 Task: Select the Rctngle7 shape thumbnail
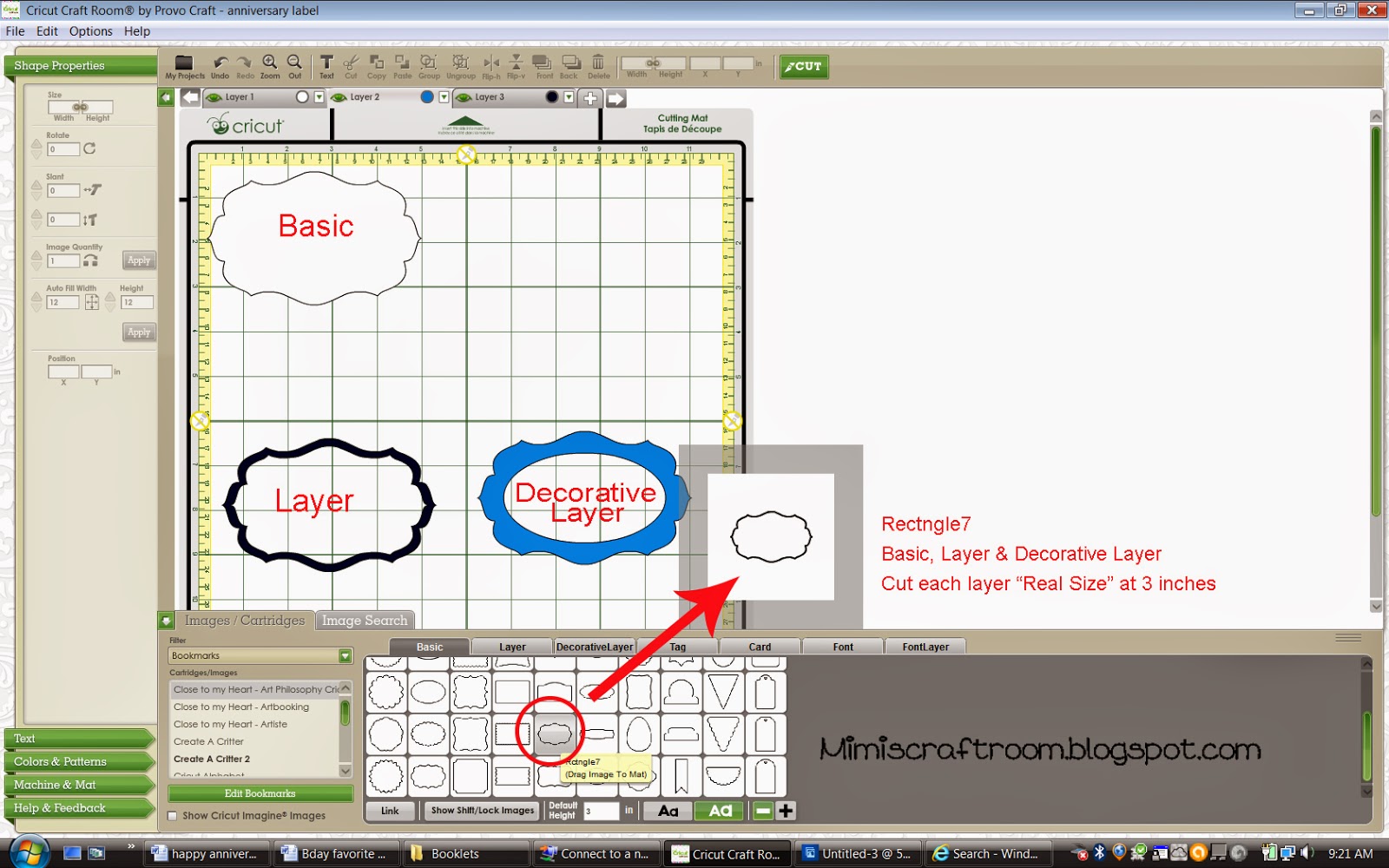pos(554,734)
